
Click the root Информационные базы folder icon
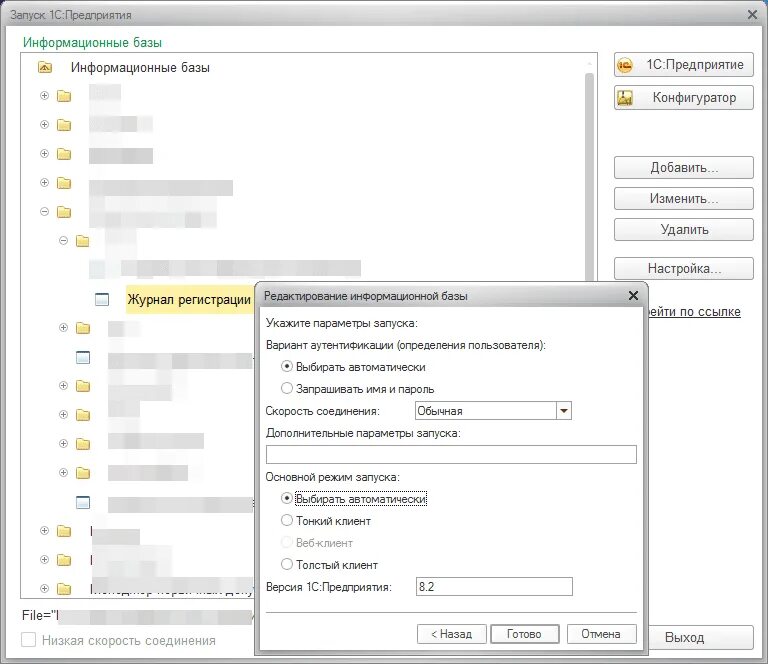pos(45,67)
